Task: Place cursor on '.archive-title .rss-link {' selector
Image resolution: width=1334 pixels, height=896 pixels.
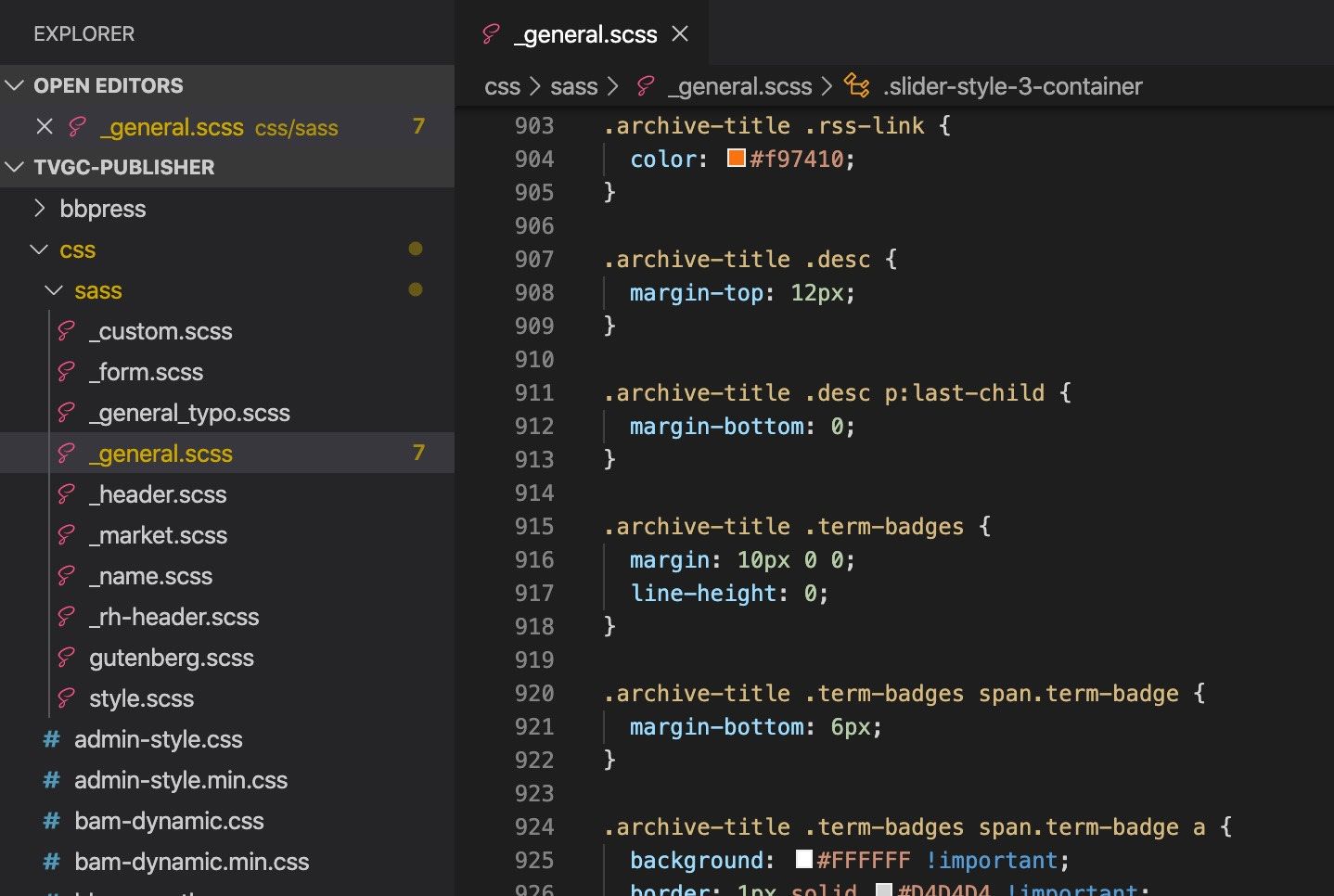Action: [777, 125]
